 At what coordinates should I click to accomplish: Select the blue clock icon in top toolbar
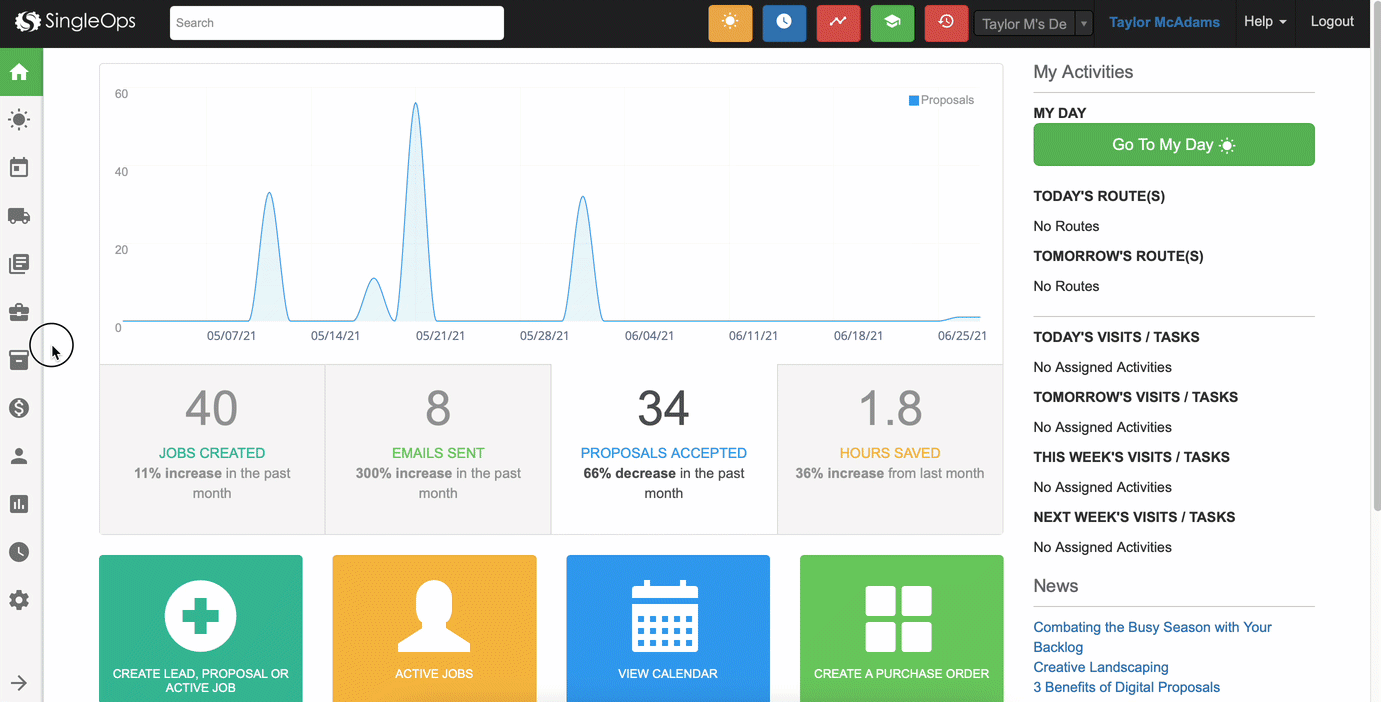[784, 22]
